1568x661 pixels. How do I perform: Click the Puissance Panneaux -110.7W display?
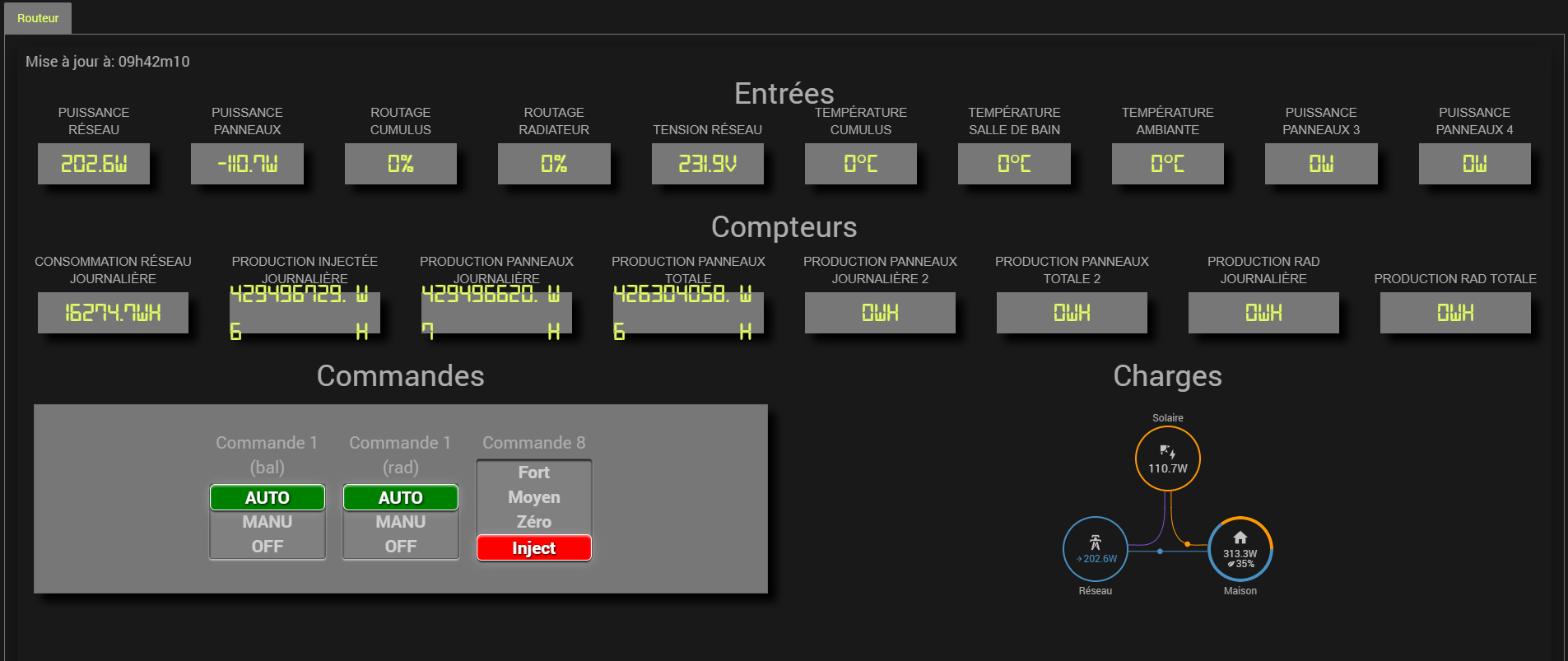click(247, 164)
